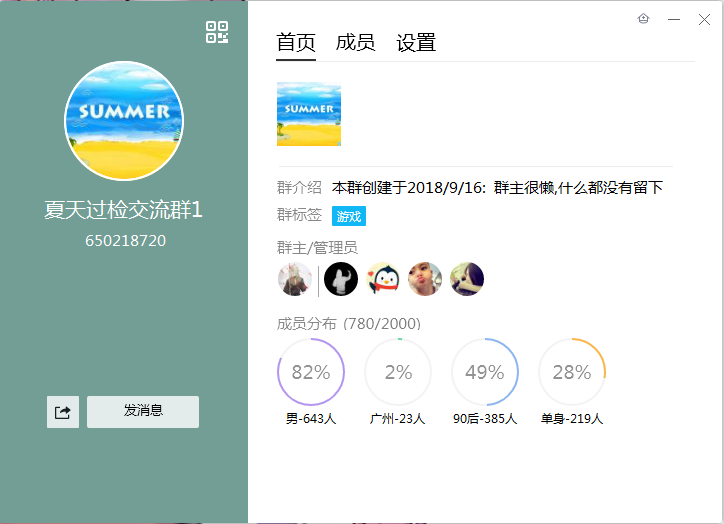Click the 群主/管理员 heading
724x524 pixels.
click(317, 248)
